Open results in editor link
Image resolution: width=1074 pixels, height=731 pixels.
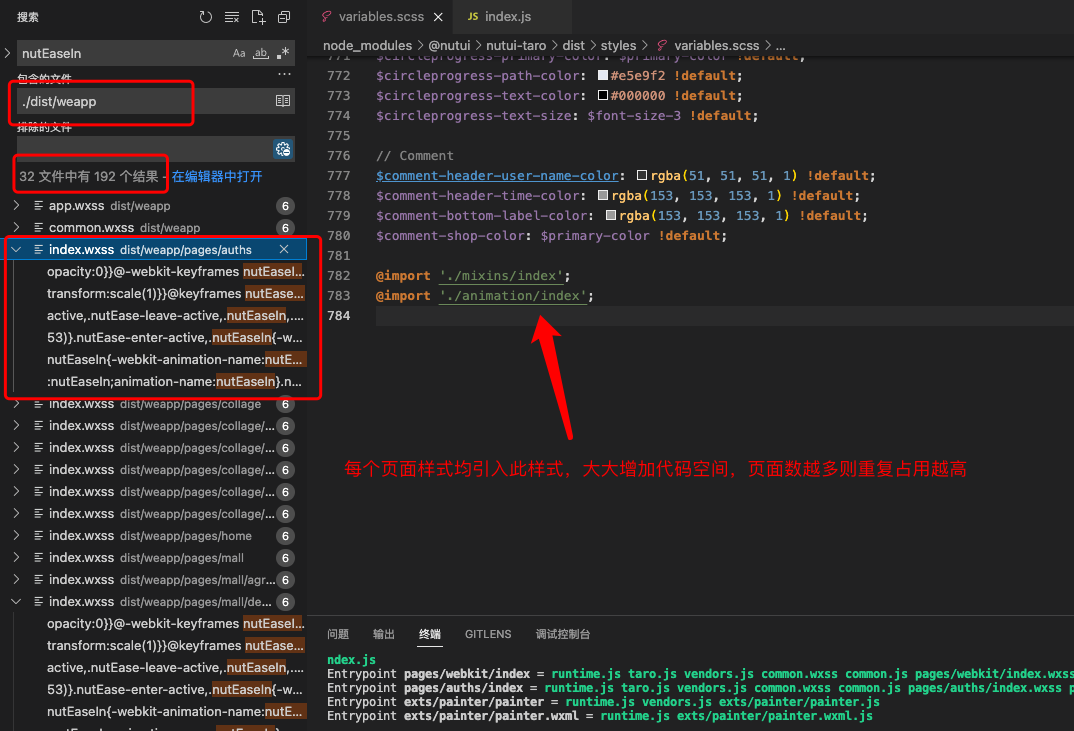[x=217, y=177]
